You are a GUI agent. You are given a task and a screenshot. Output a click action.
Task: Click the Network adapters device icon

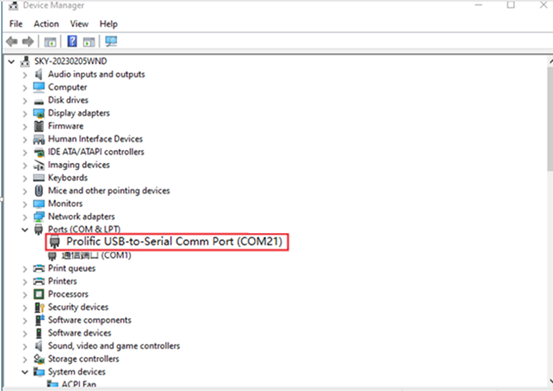tap(39, 216)
